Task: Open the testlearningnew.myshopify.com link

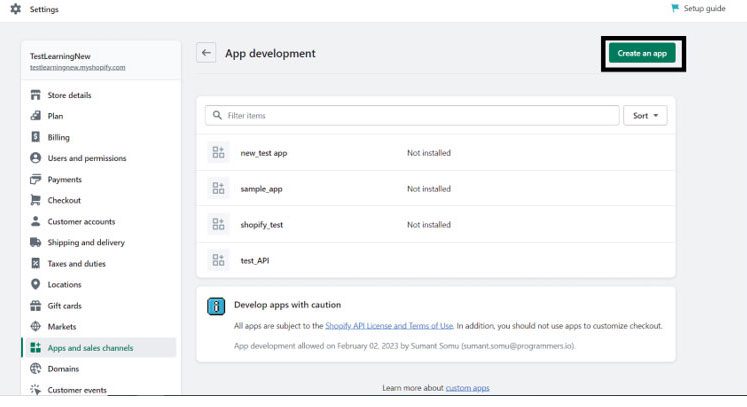Action: click(78, 68)
